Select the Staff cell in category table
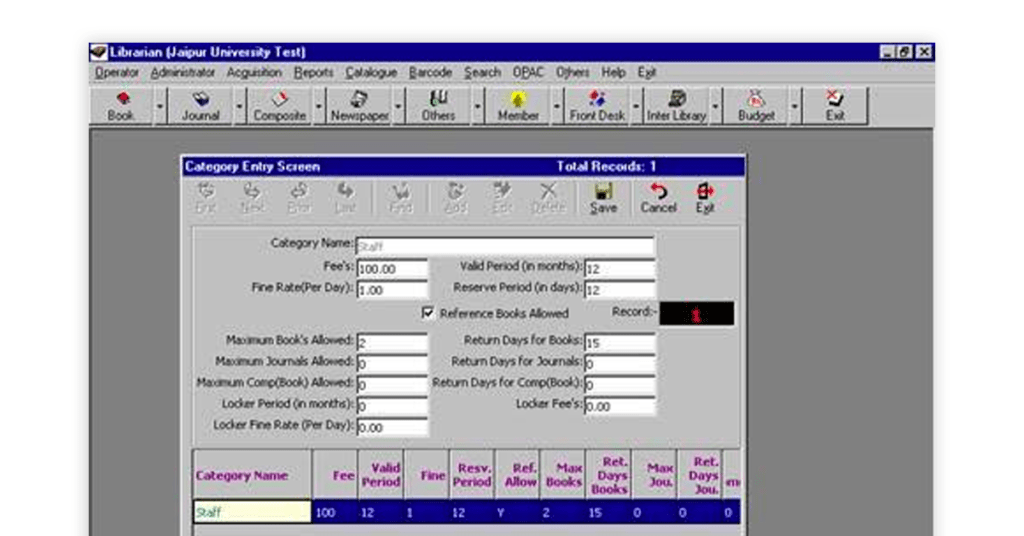 click(252, 512)
